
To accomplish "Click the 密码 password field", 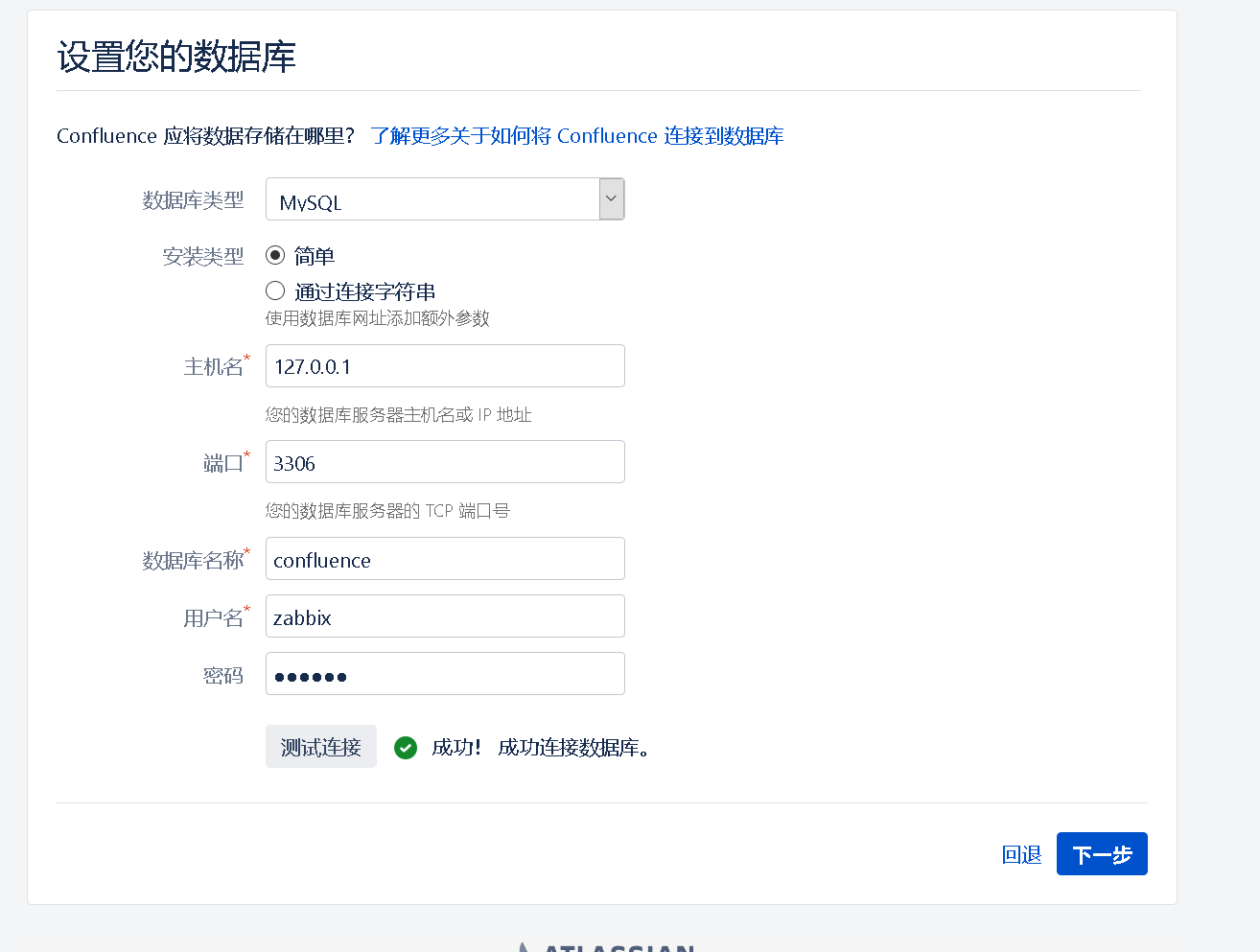I will 445,674.
